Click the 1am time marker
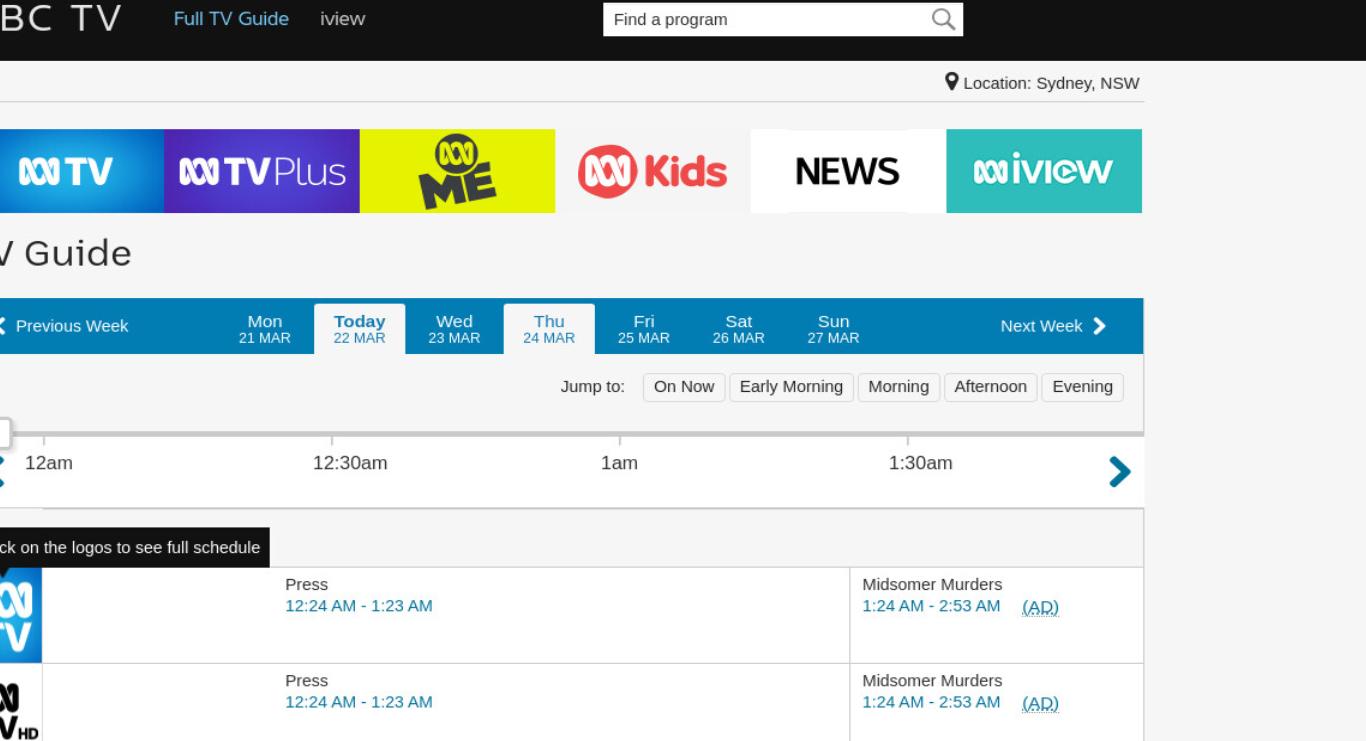This screenshot has height=741, width=1366. (619, 463)
